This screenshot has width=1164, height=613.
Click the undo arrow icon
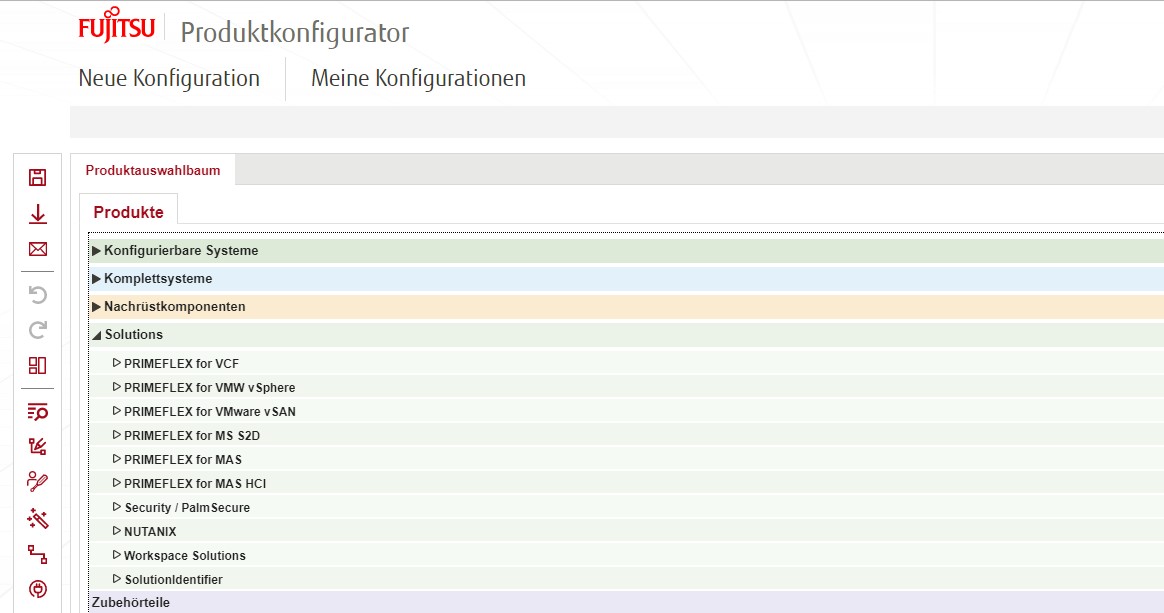tap(37, 295)
